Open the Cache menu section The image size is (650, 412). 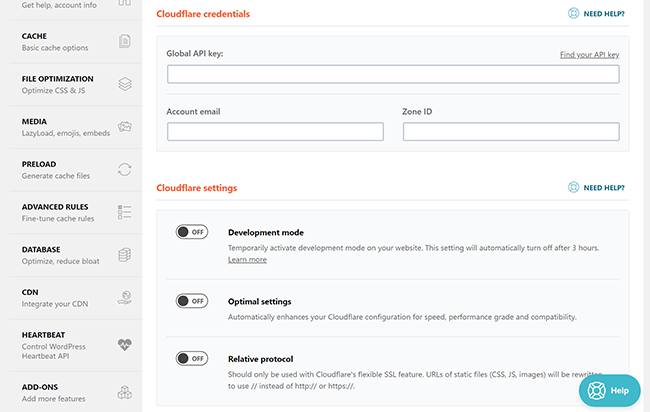[x=76, y=42]
